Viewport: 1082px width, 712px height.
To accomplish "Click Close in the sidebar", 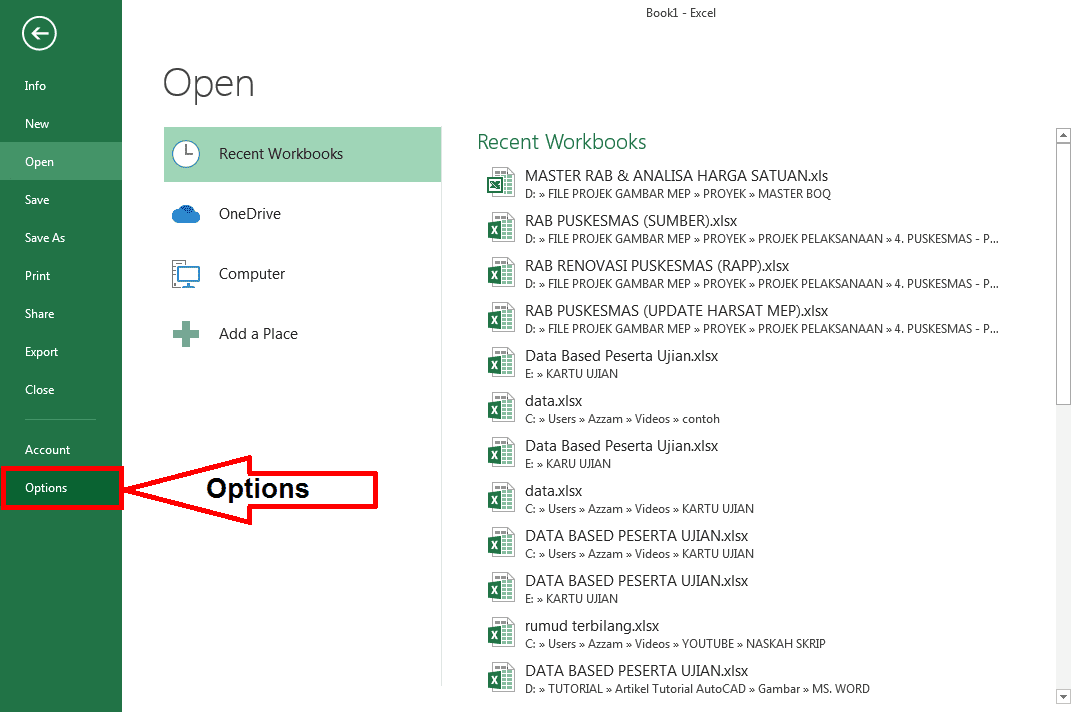I will 38,389.
